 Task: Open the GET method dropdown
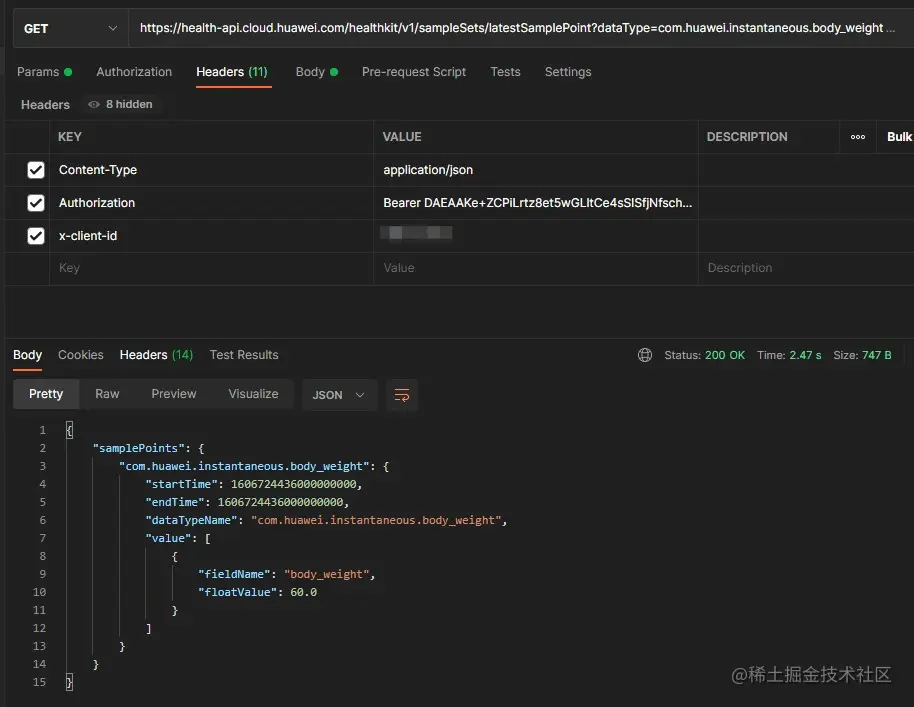(x=71, y=28)
